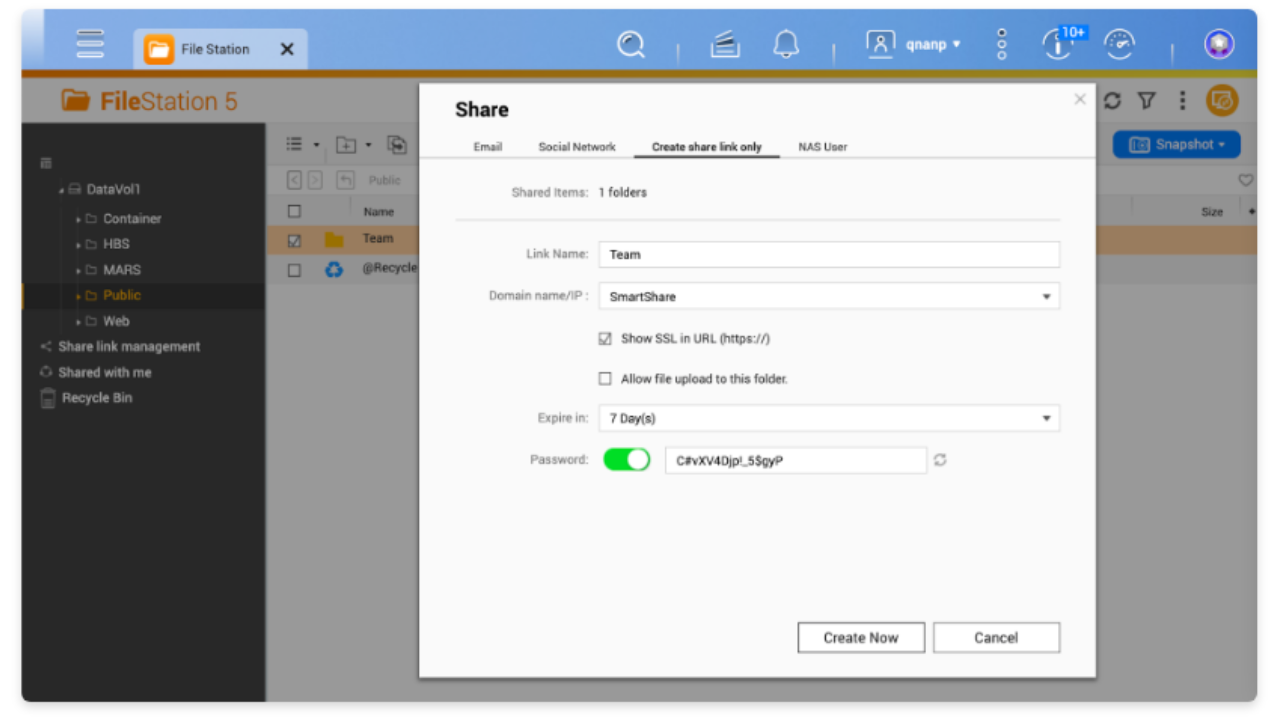Change the Expire in duration dropdown
Viewport: 1280px width, 720px height.
pos(1046,418)
